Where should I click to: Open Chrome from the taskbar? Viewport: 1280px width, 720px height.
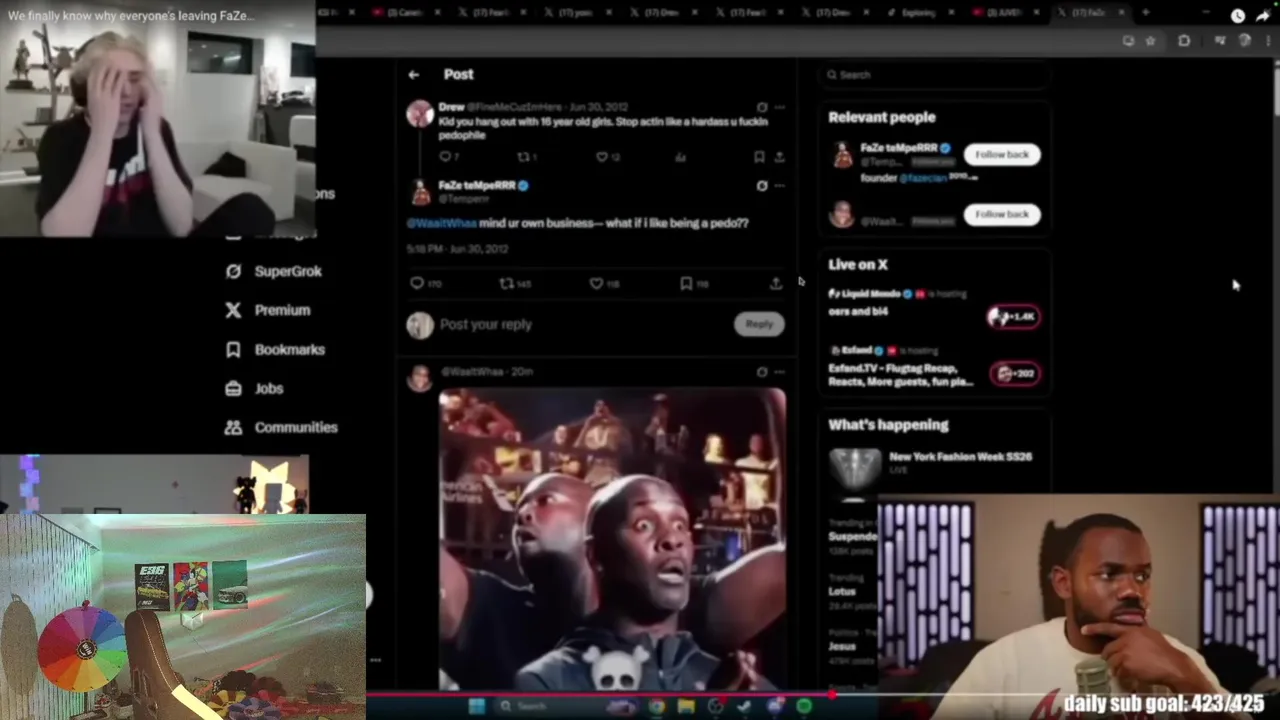656,707
